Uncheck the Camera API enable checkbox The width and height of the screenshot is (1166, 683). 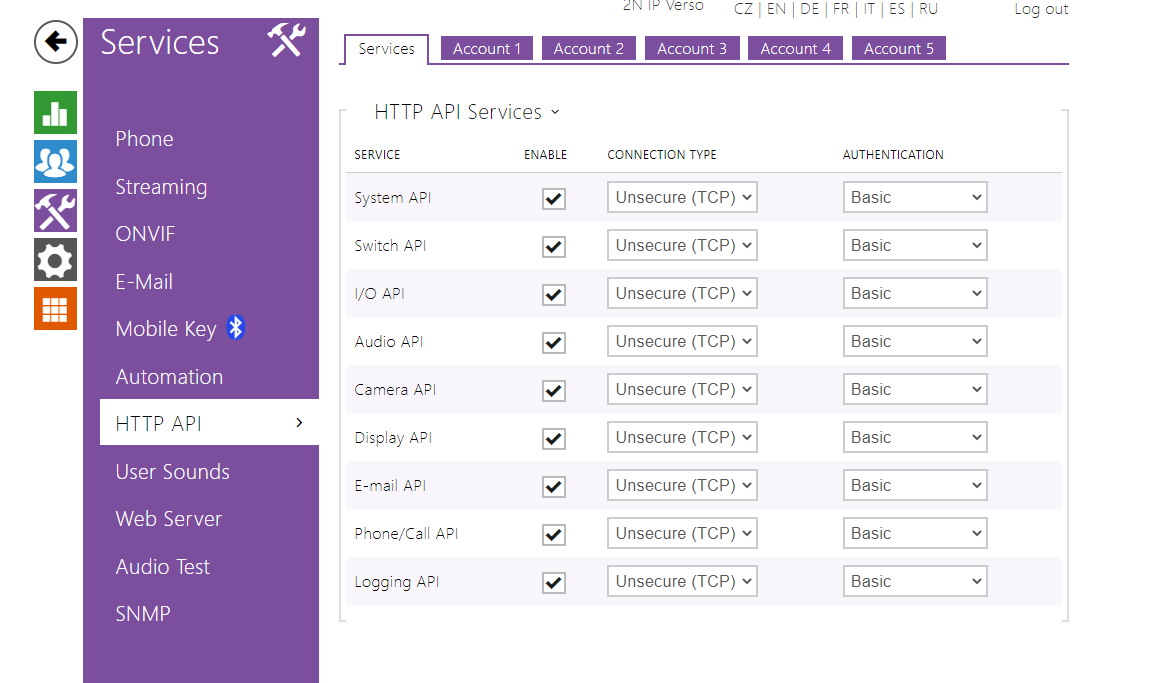pyautogui.click(x=553, y=390)
